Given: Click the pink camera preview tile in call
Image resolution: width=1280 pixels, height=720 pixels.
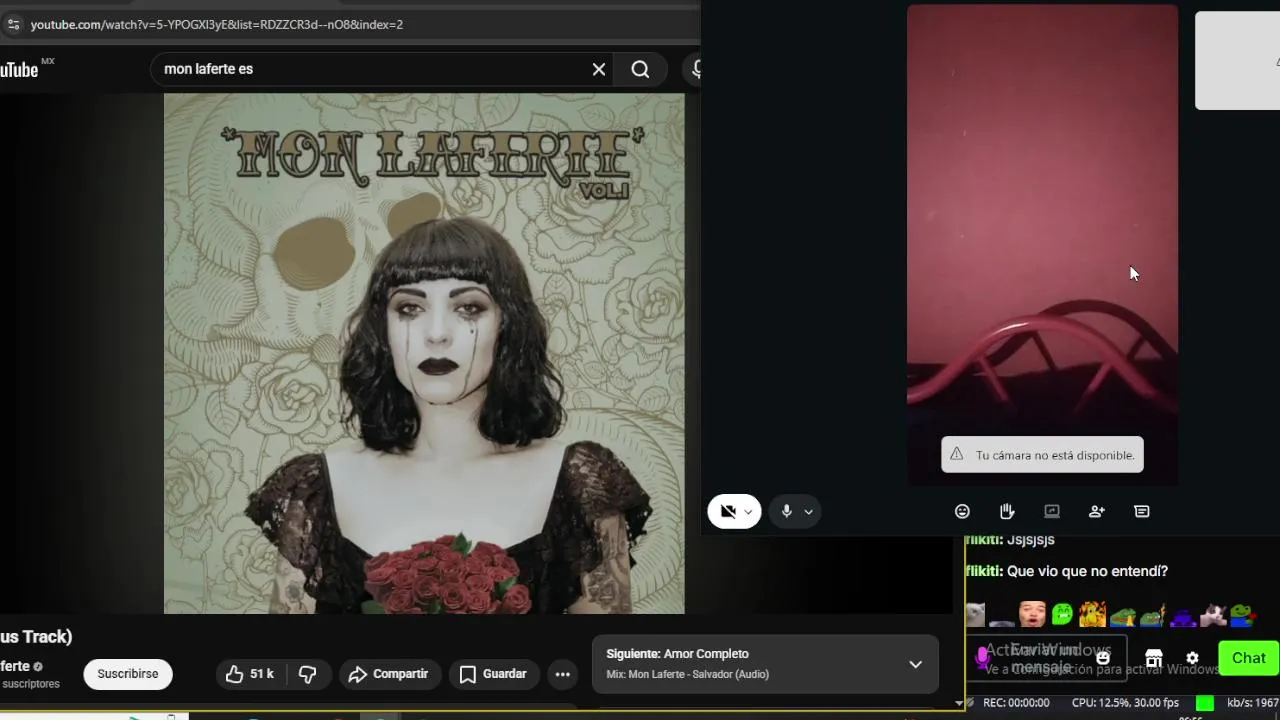Looking at the screenshot, I should pyautogui.click(x=1042, y=245).
